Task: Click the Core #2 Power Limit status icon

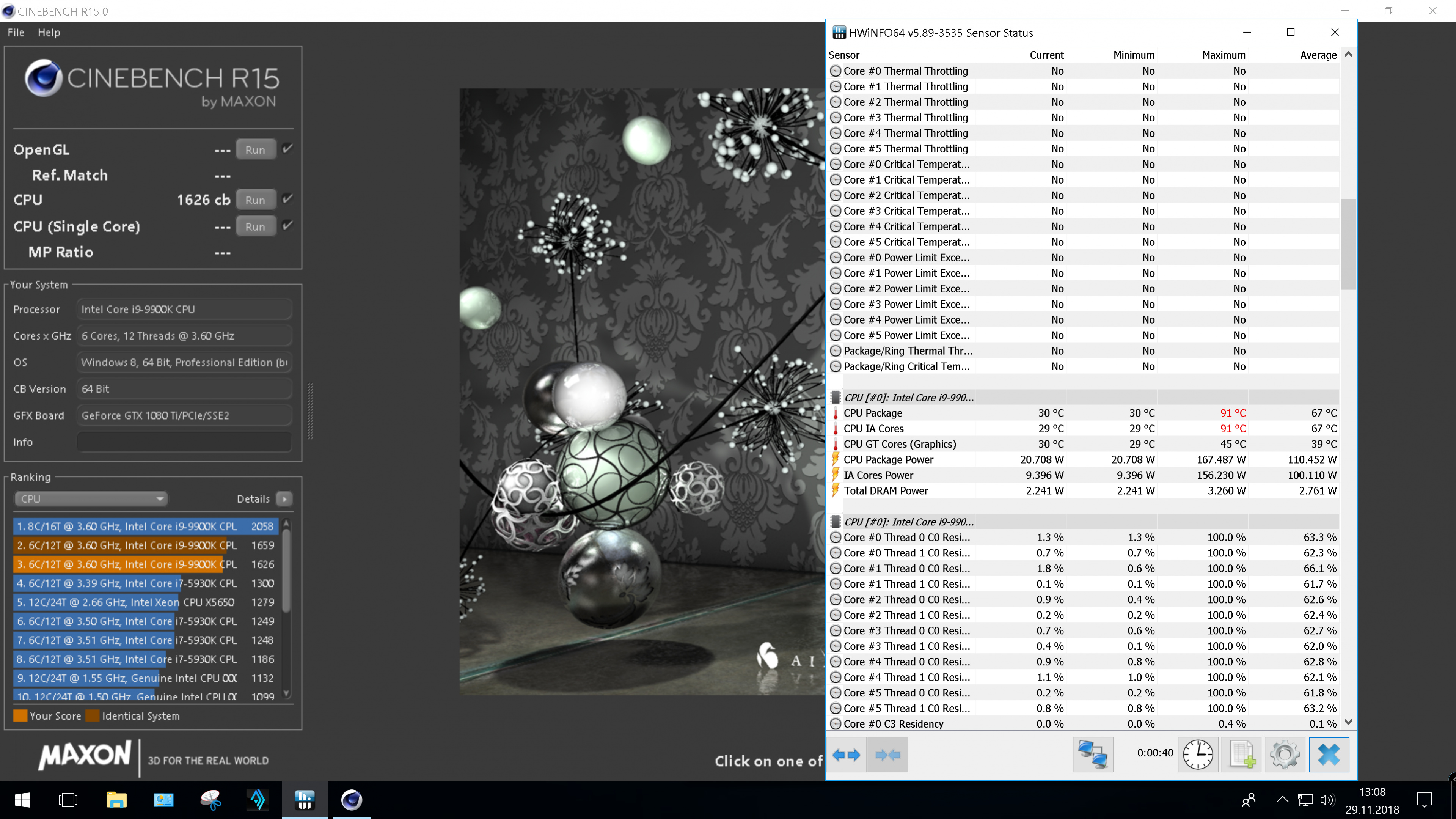Action: click(836, 289)
